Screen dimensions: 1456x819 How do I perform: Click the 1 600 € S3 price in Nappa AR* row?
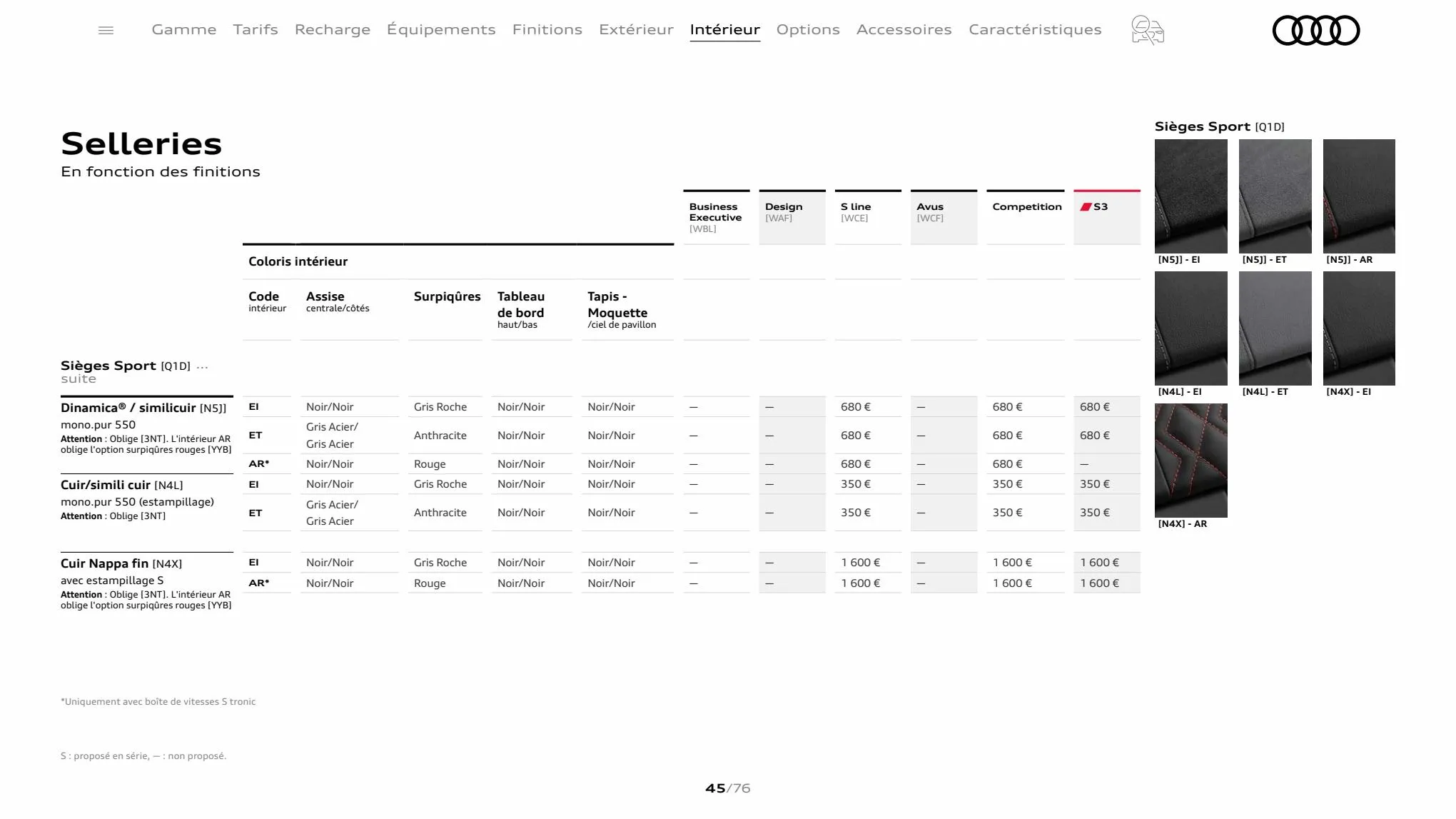[1099, 583]
